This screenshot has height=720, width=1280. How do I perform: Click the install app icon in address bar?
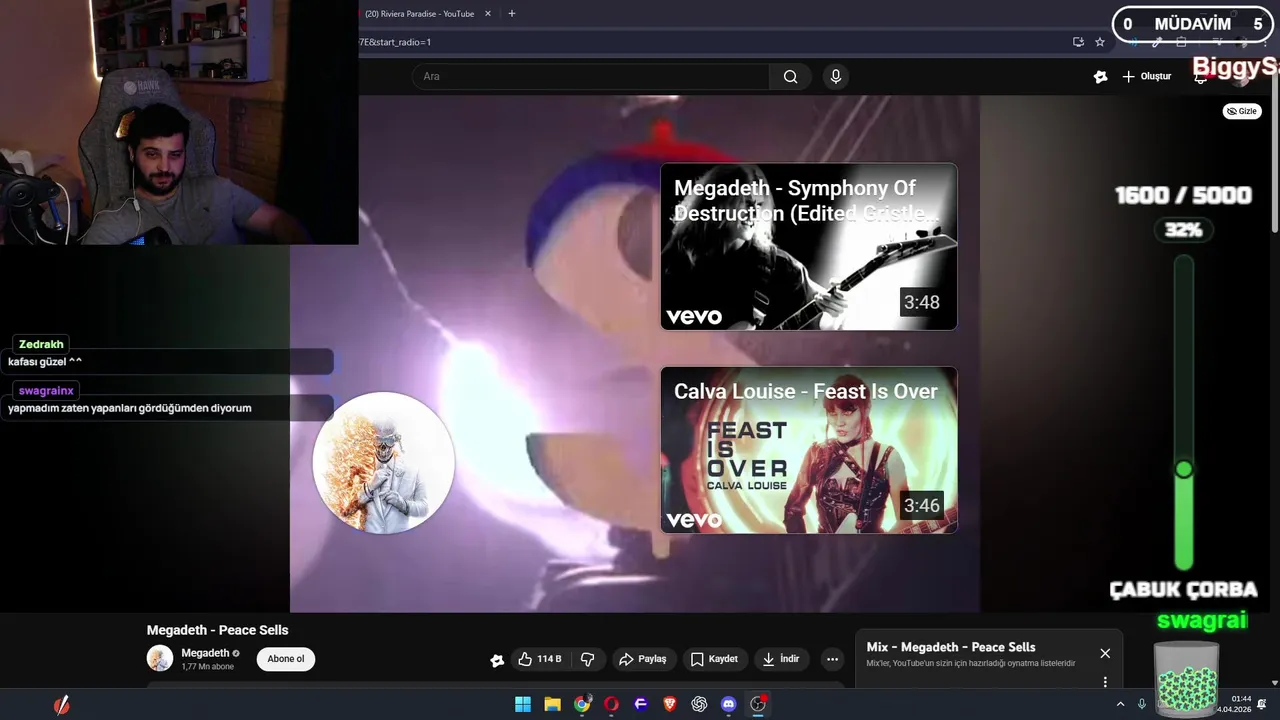1078,42
